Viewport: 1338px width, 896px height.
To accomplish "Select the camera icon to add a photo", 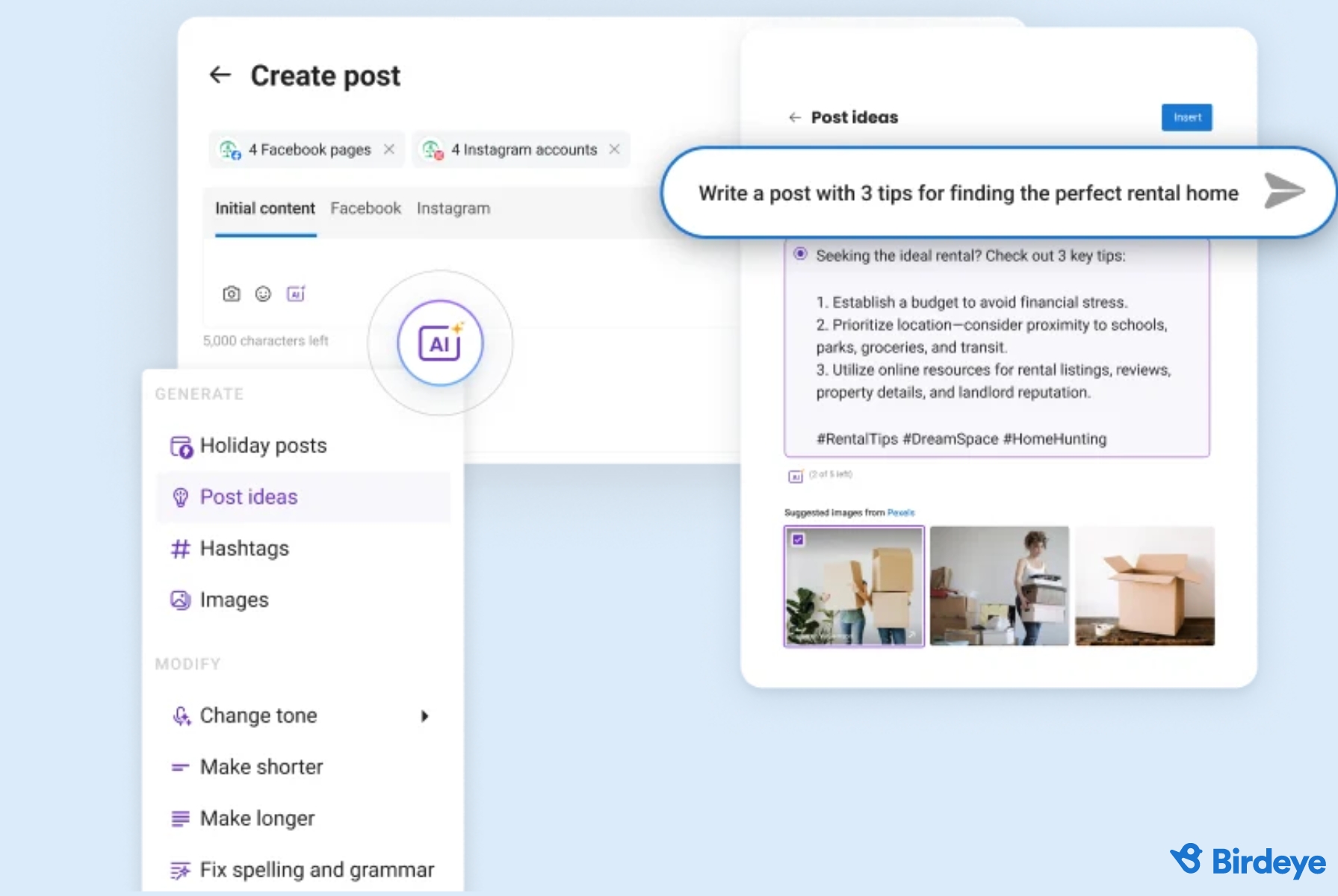I will coord(231,293).
